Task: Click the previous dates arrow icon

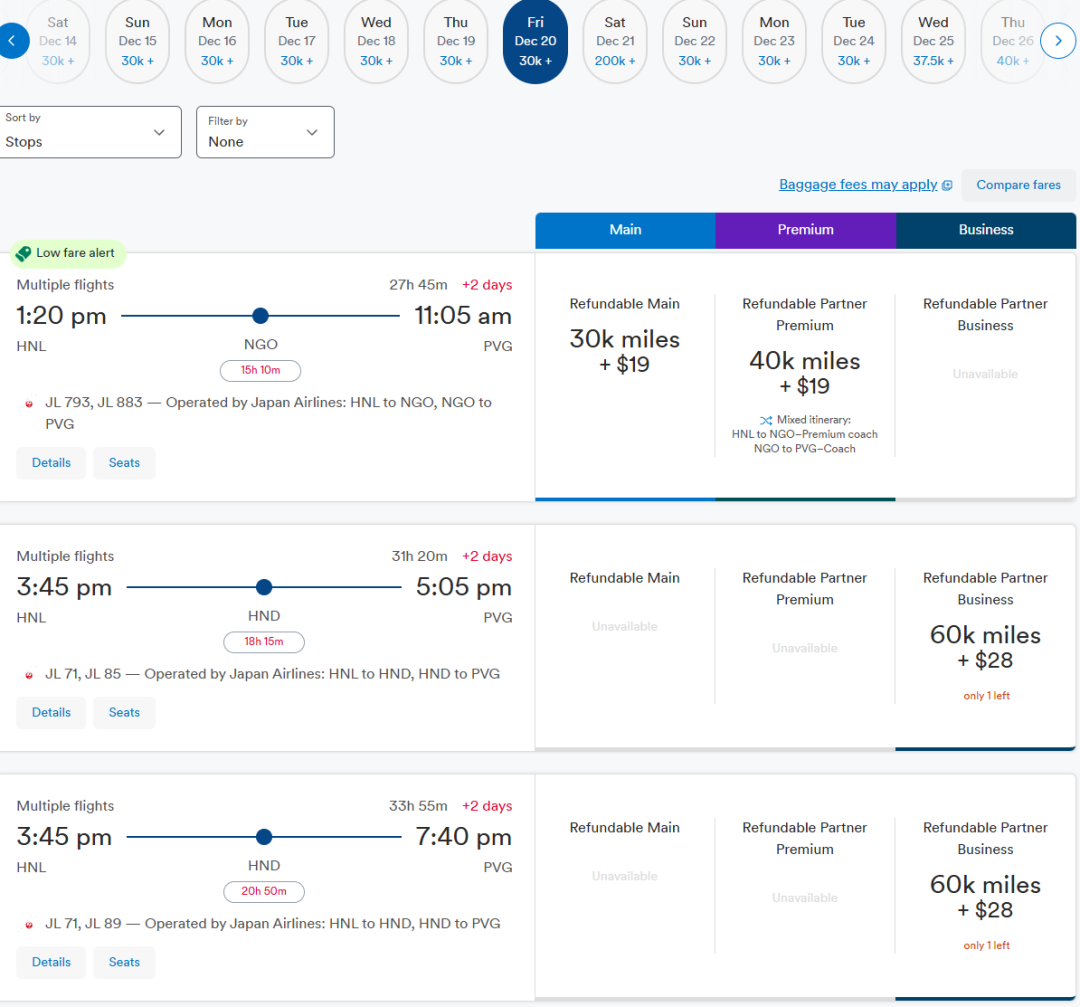Action: click(12, 41)
